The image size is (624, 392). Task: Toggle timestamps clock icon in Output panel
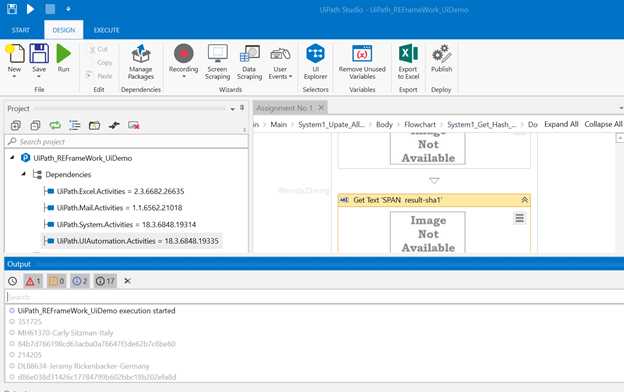pyautogui.click(x=12, y=281)
